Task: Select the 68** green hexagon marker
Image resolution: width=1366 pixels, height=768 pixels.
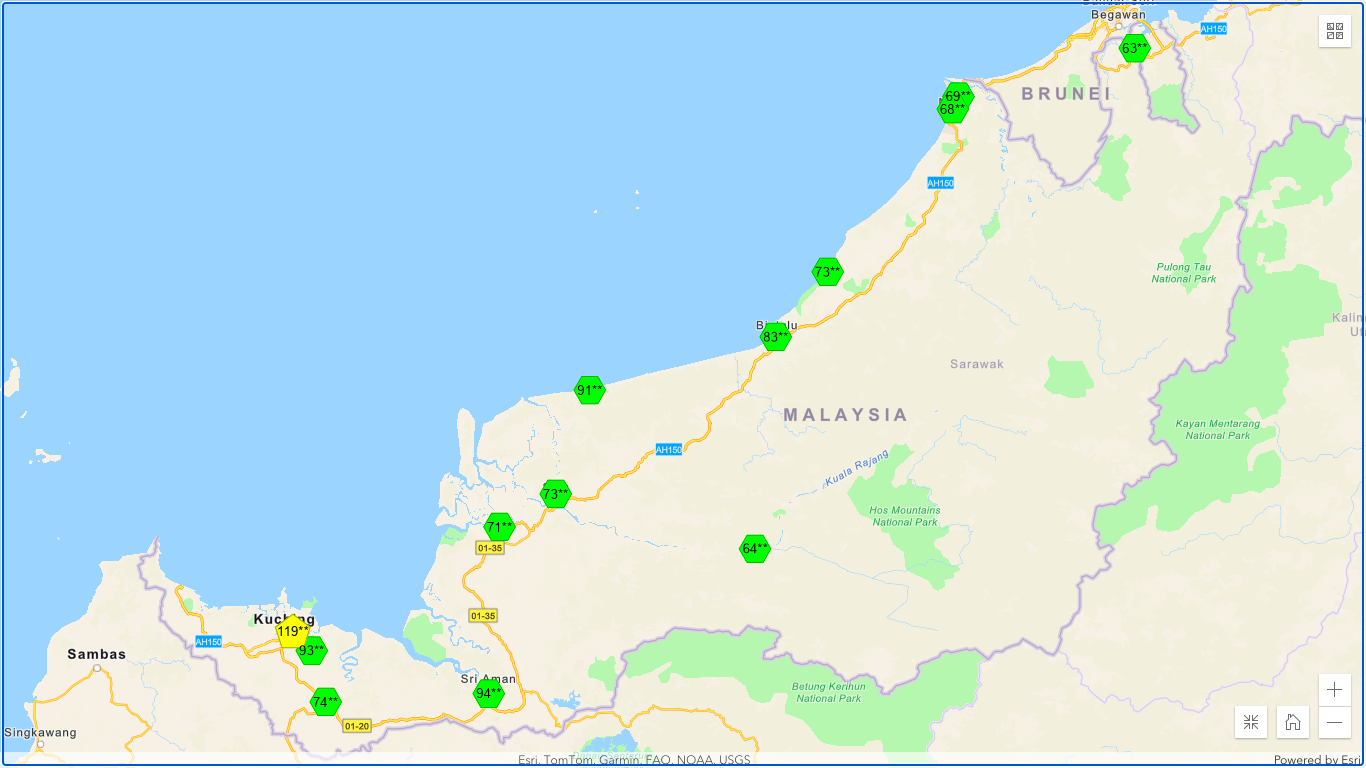Action: tap(950, 112)
